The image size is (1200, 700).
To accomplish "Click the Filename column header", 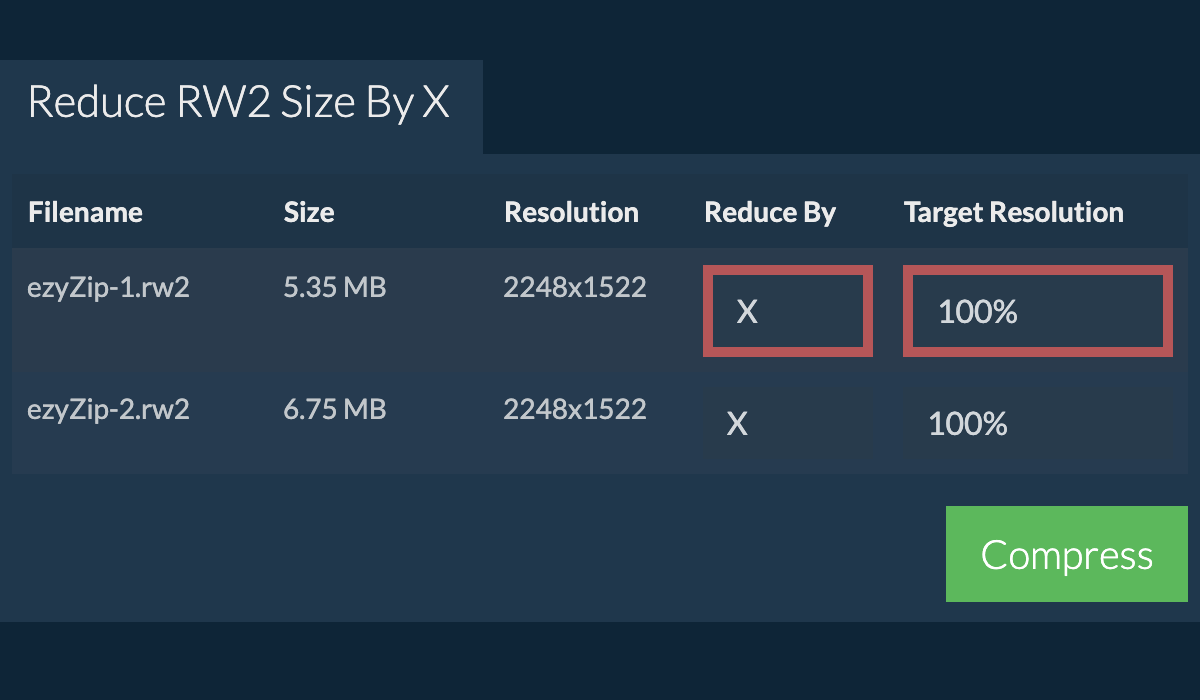I will pyautogui.click(x=84, y=212).
